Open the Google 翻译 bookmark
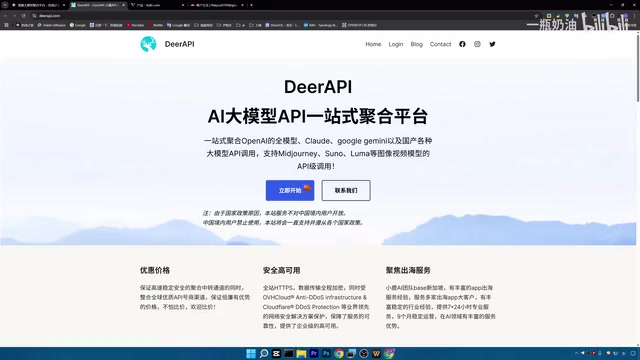 pos(178,25)
